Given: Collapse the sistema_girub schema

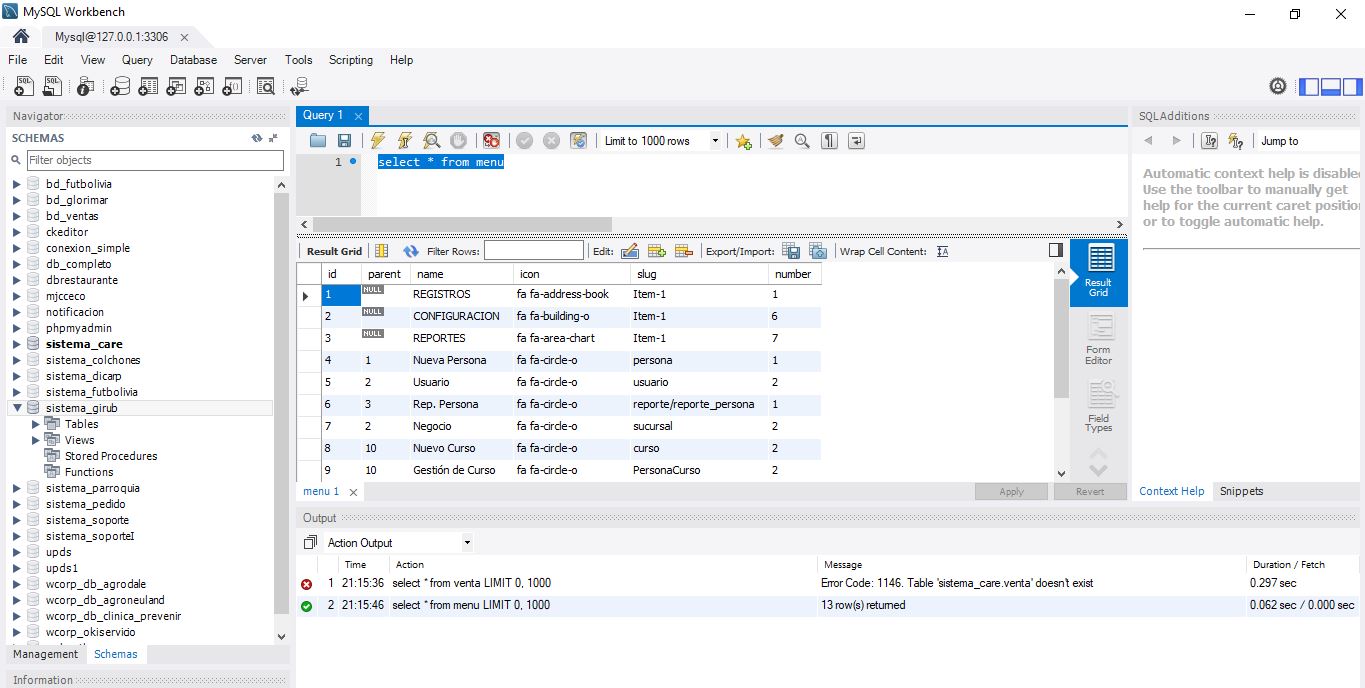Looking at the screenshot, I should [17, 408].
